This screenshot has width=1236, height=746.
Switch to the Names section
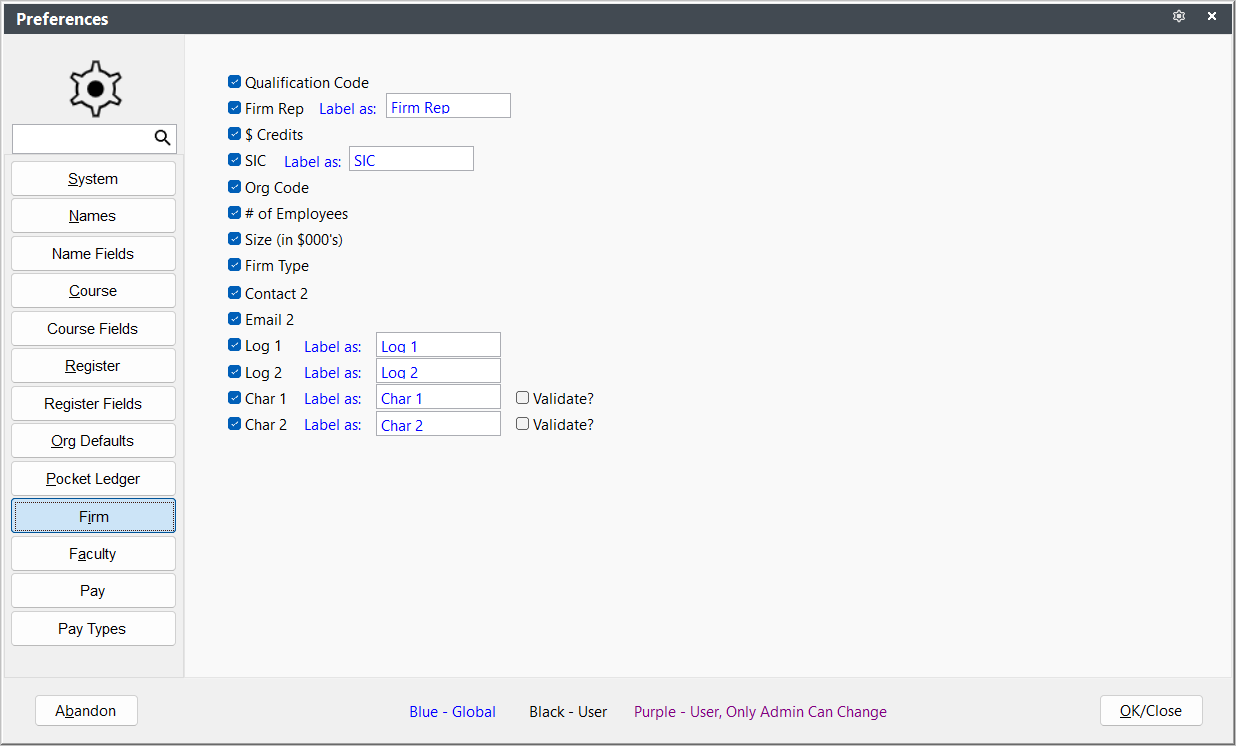[x=93, y=216]
